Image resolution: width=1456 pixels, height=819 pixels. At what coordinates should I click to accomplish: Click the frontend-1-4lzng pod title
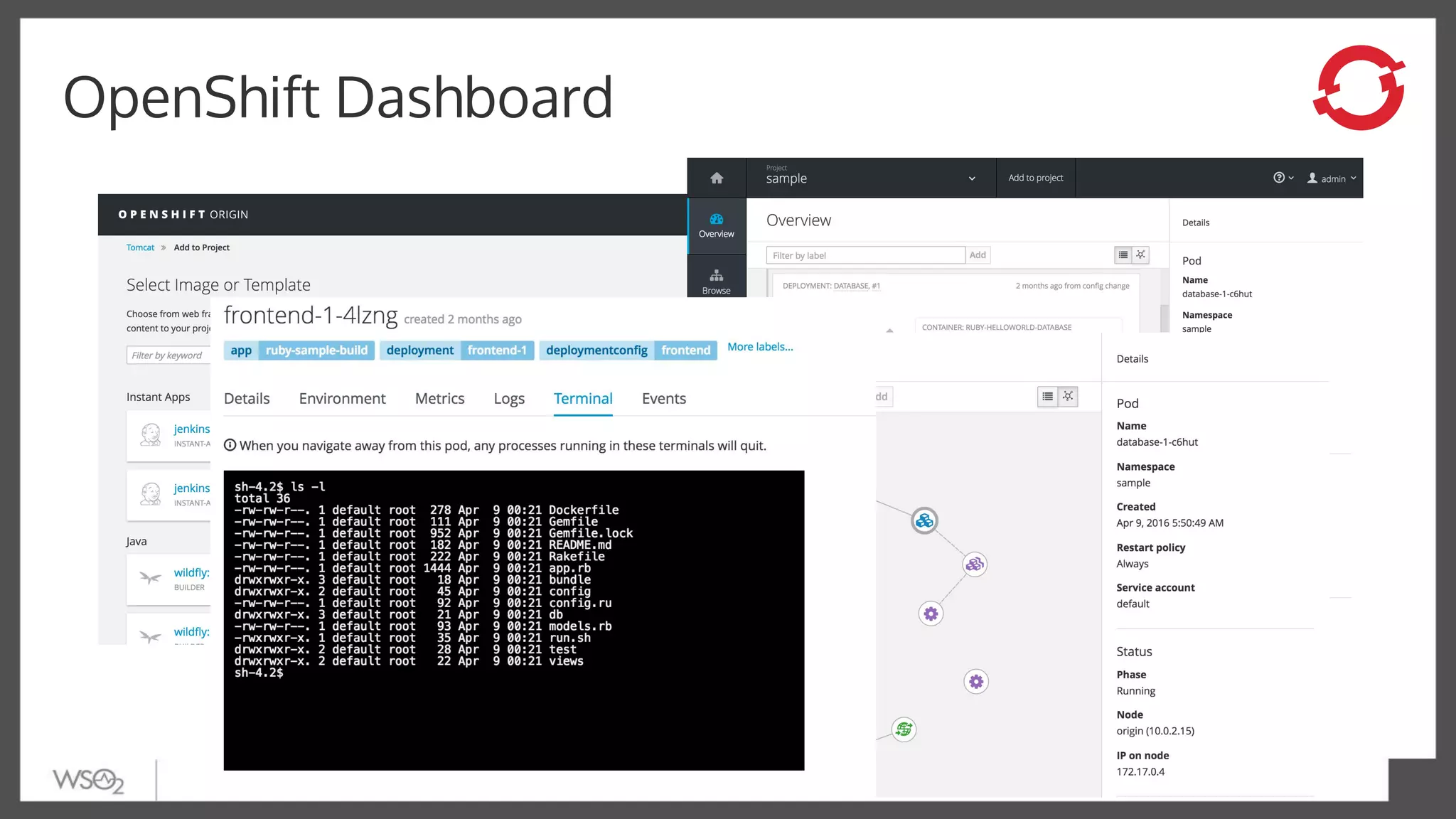(x=311, y=316)
